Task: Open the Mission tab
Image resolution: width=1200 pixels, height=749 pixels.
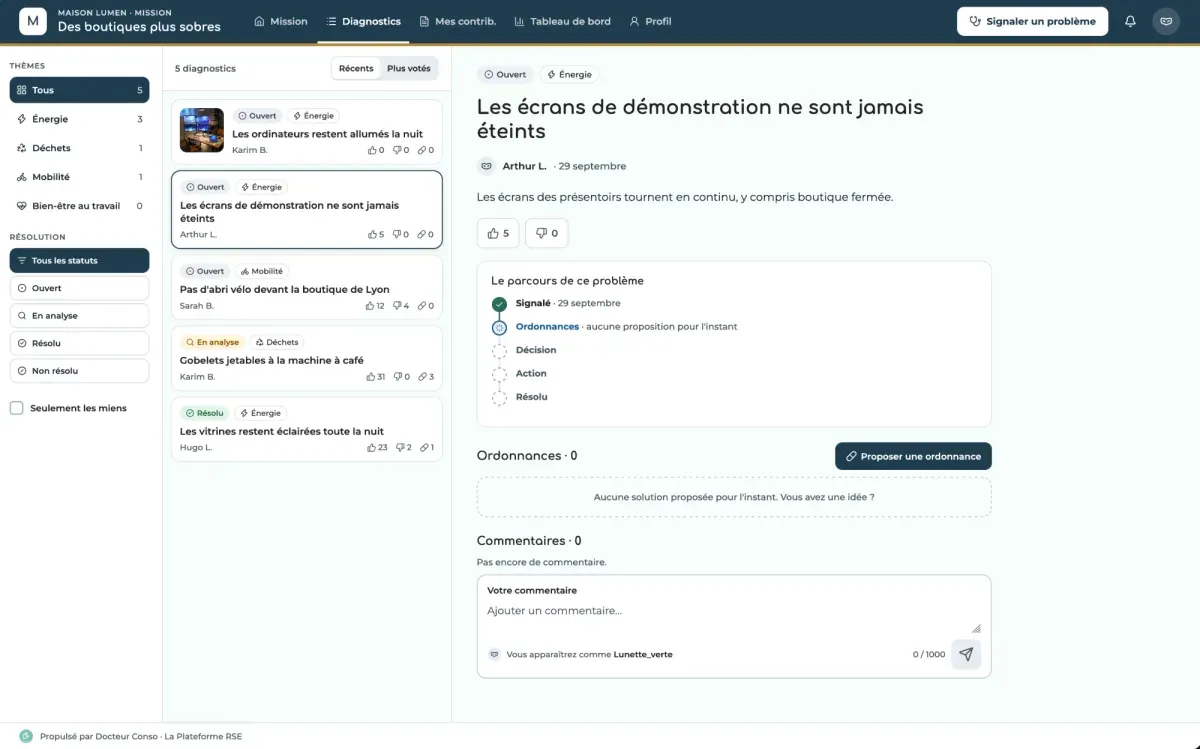Action: [281, 21]
